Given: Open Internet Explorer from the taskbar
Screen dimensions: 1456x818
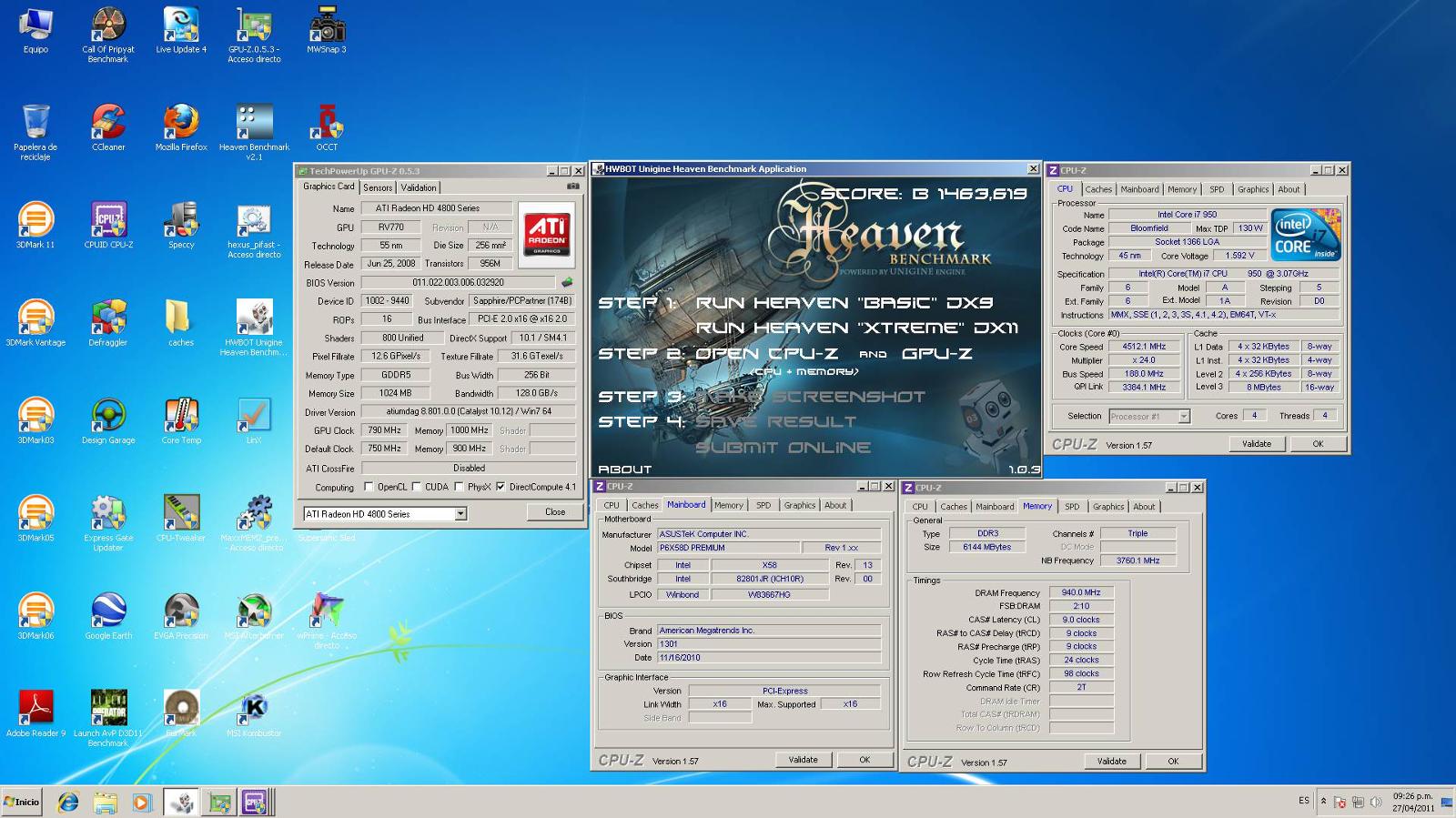Looking at the screenshot, I should pyautogui.click(x=68, y=802).
